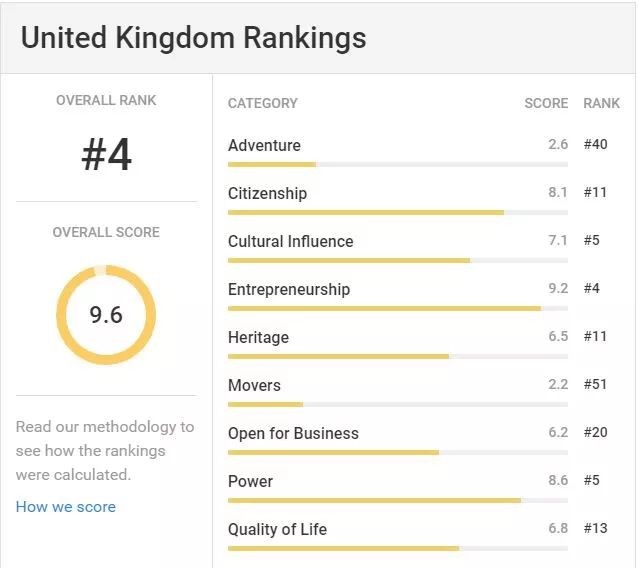
Task: Click the Movers score progress bar
Action: [x=397, y=404]
